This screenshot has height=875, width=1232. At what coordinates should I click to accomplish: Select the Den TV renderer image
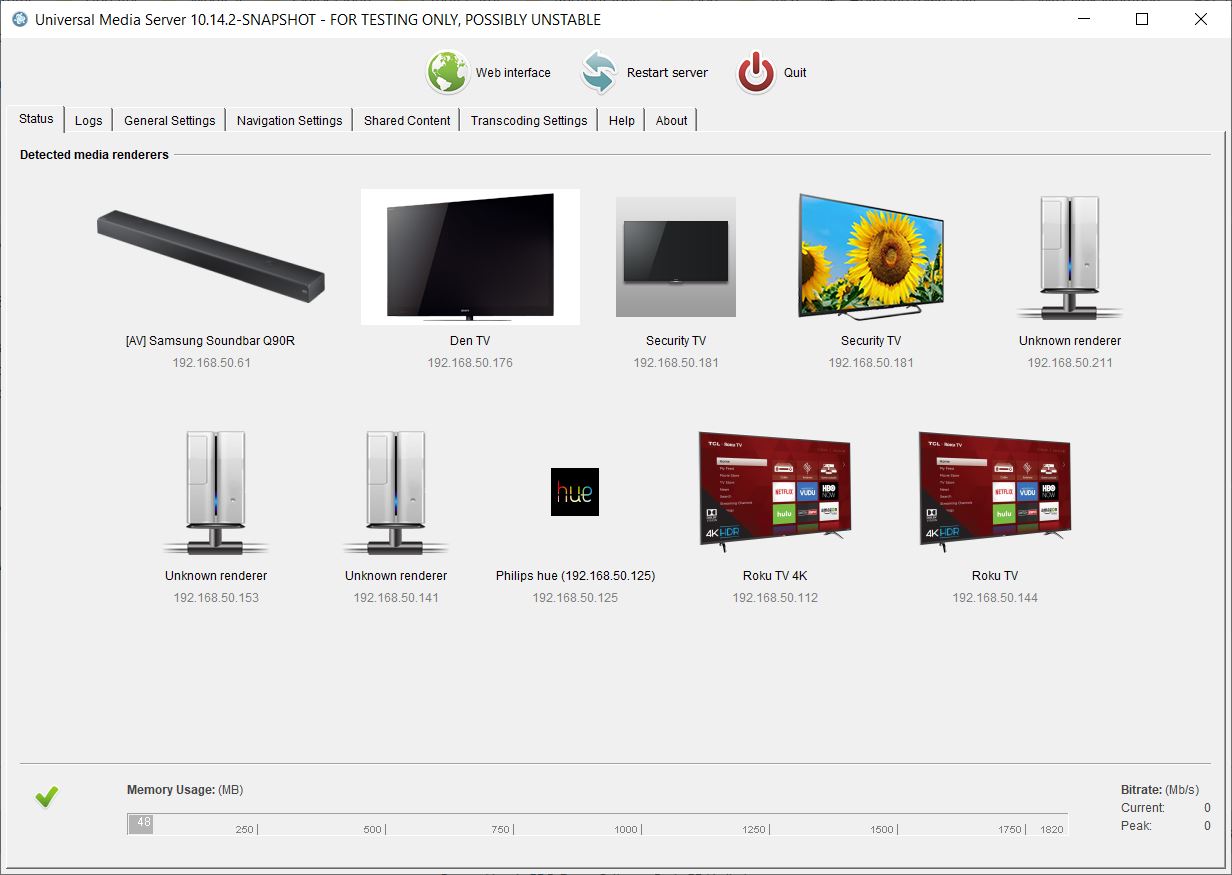point(470,257)
